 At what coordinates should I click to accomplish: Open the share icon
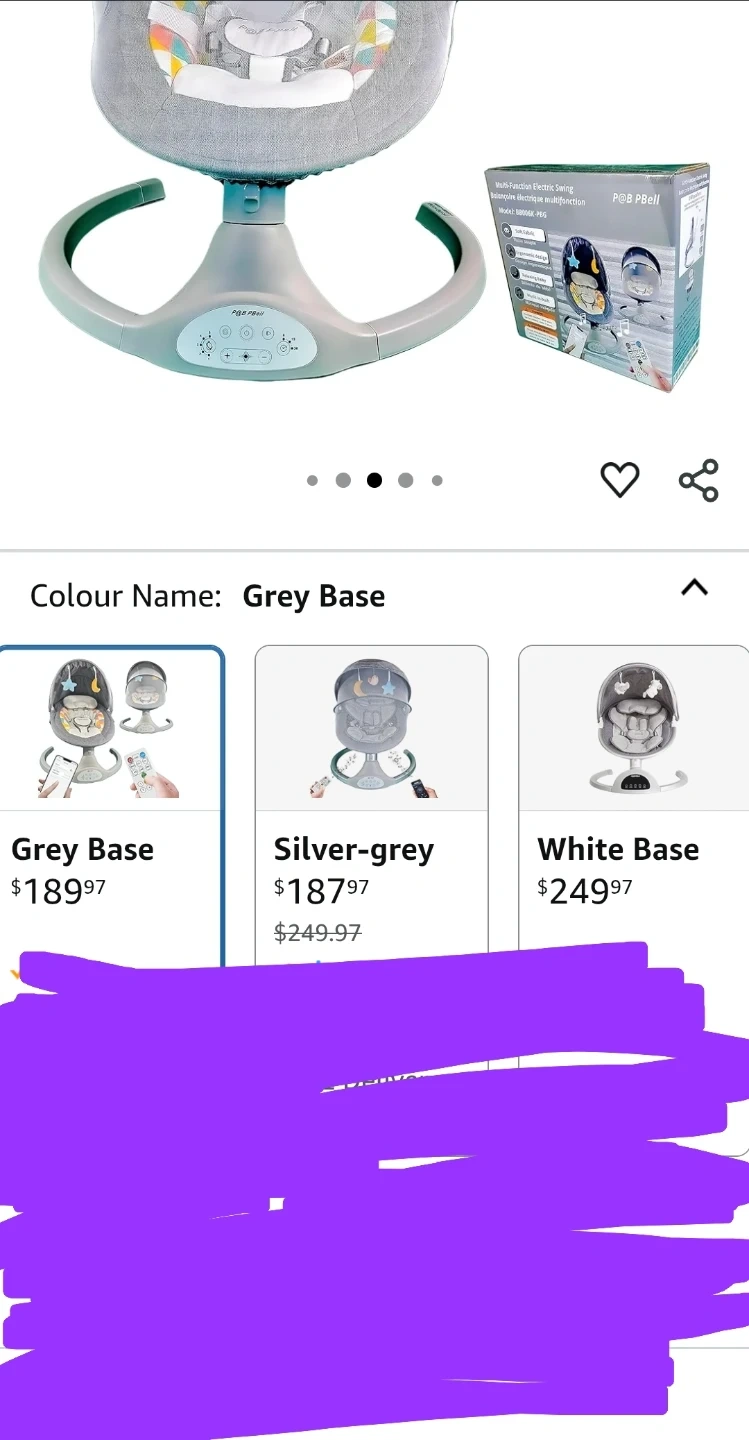click(x=698, y=480)
